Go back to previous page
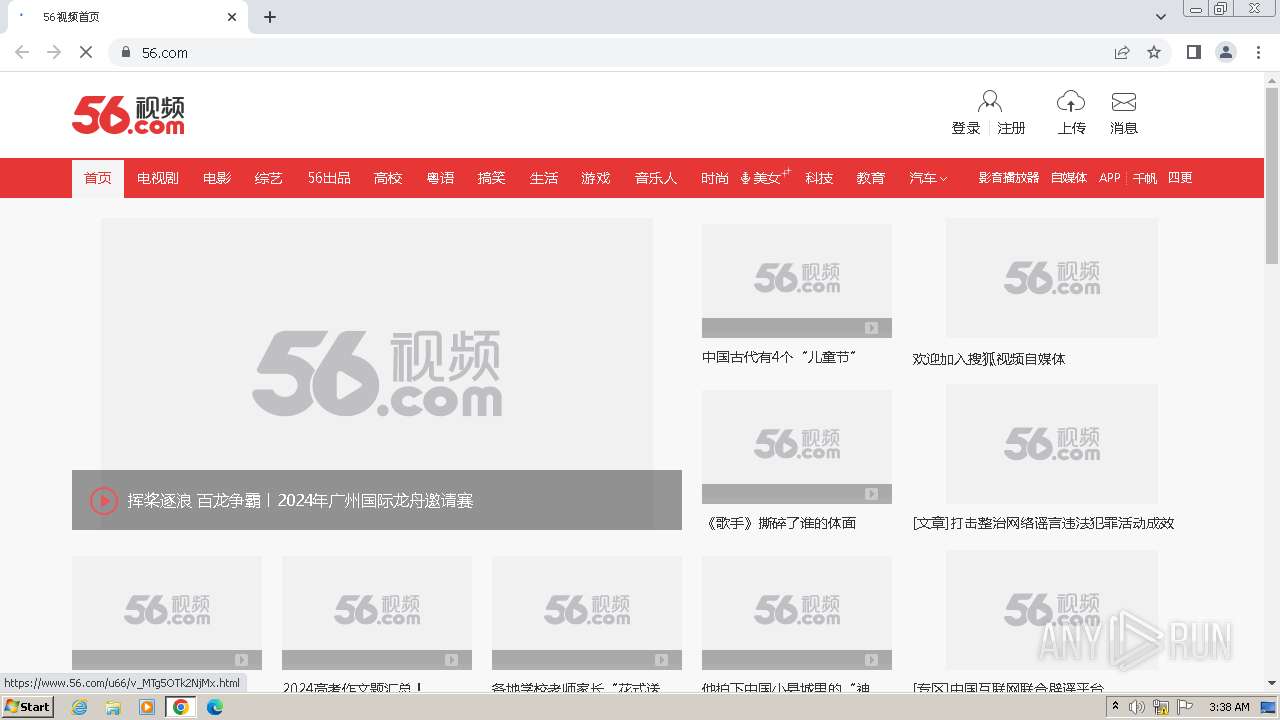The image size is (1280, 720). [22, 52]
